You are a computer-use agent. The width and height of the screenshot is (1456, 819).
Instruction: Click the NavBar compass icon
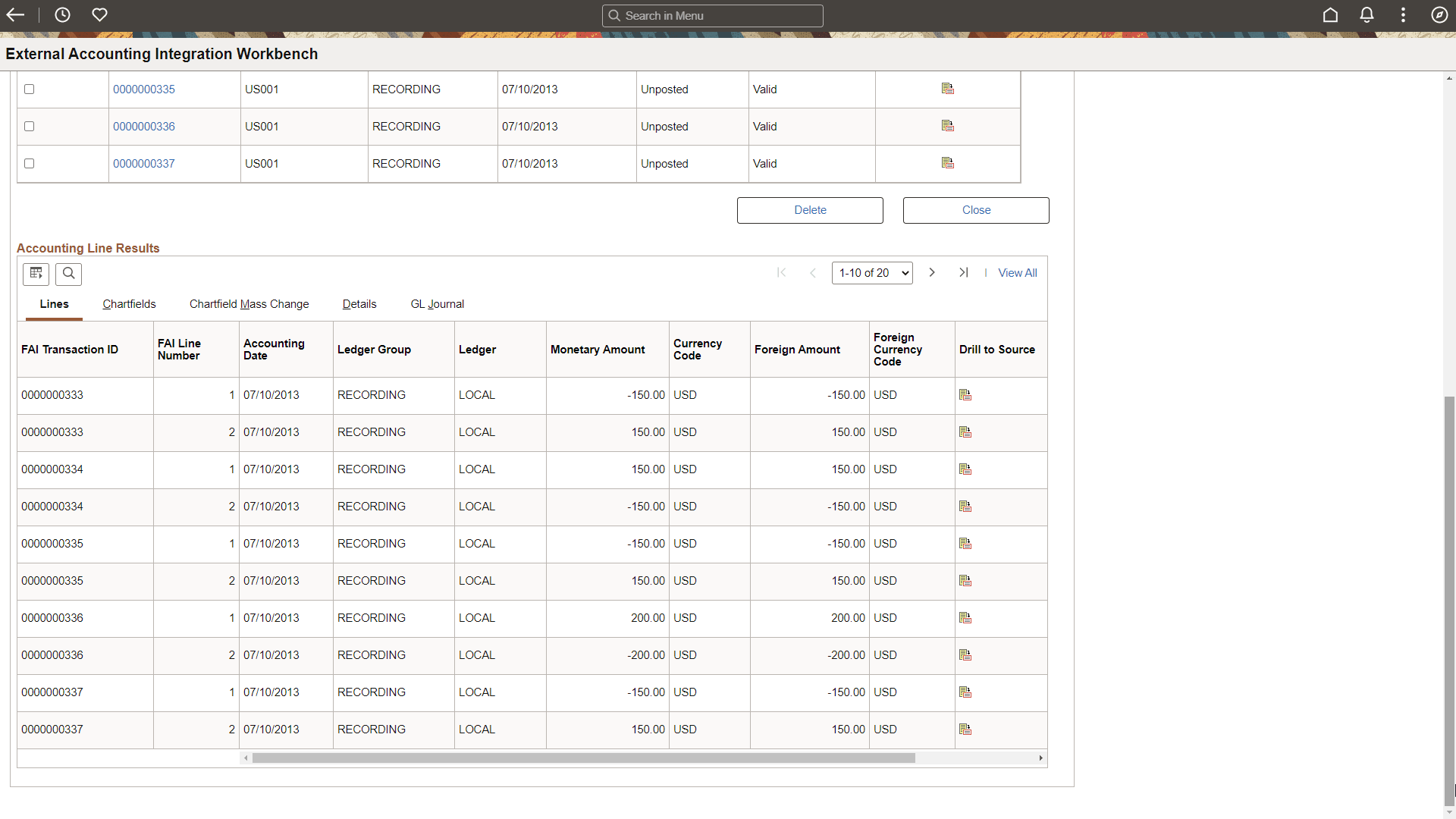pos(1440,14)
